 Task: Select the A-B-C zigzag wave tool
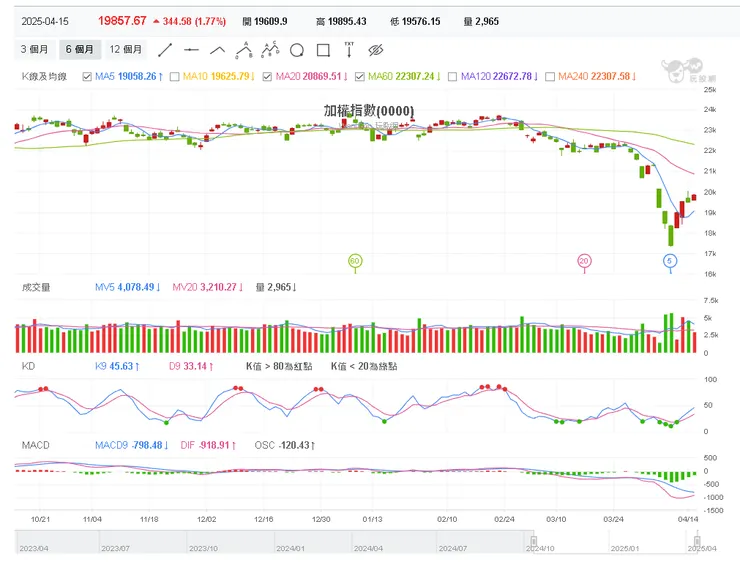click(x=269, y=49)
